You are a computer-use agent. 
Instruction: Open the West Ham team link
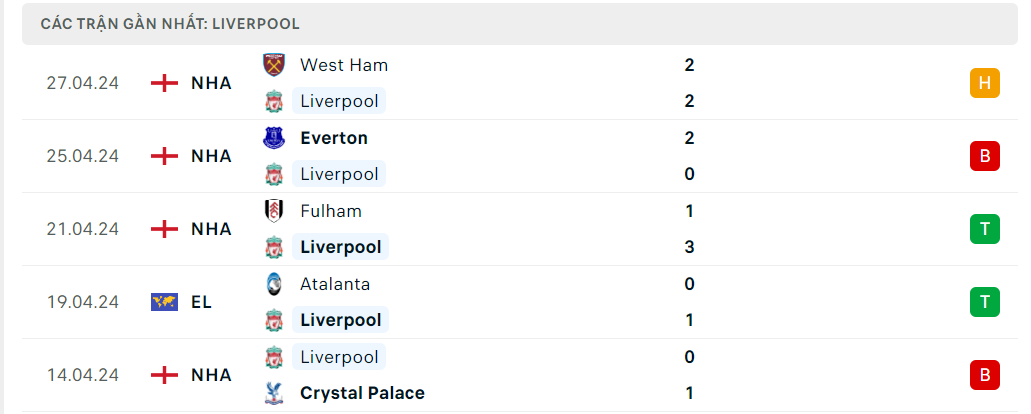[x=343, y=65]
